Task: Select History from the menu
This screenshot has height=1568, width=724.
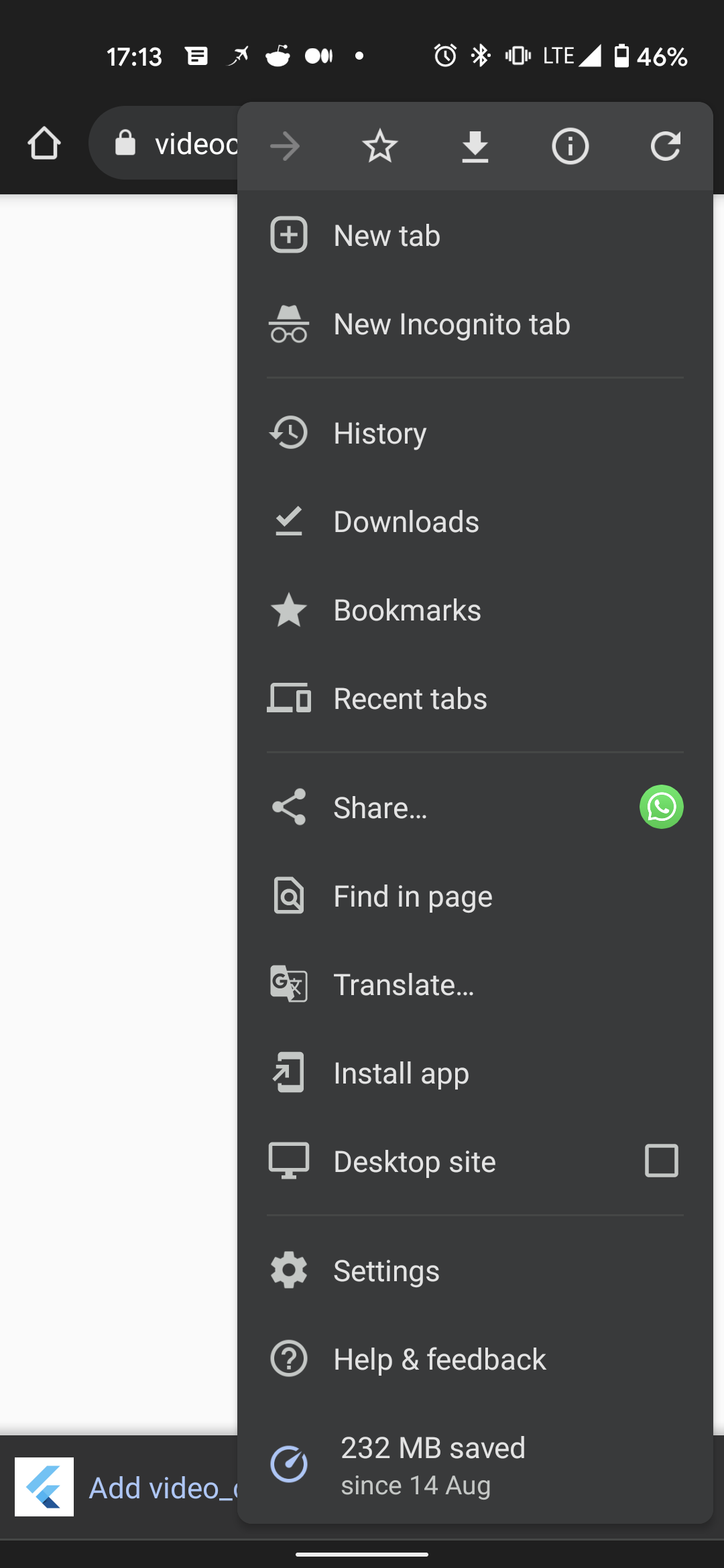Action: (379, 433)
